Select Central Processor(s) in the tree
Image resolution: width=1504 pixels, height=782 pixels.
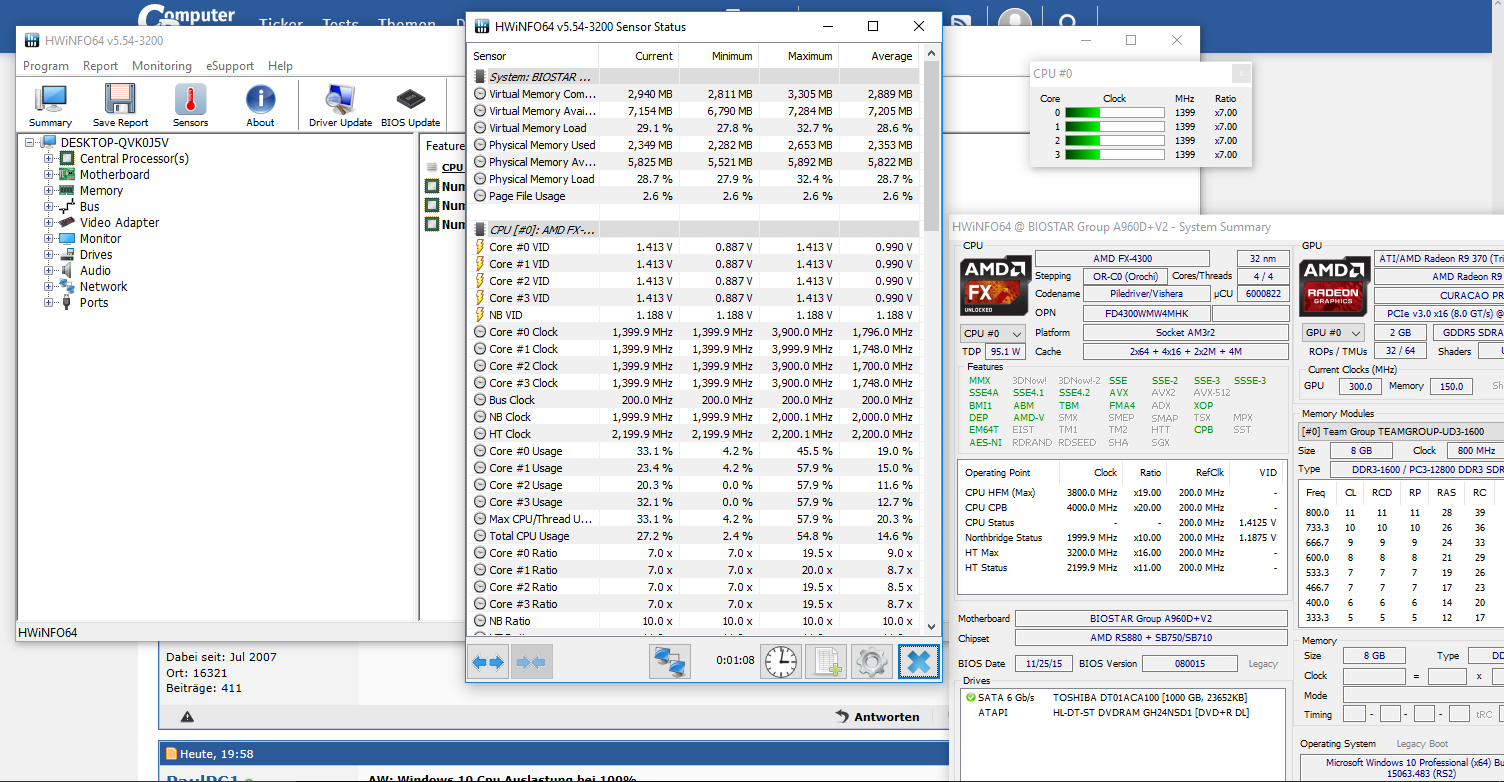pos(134,158)
